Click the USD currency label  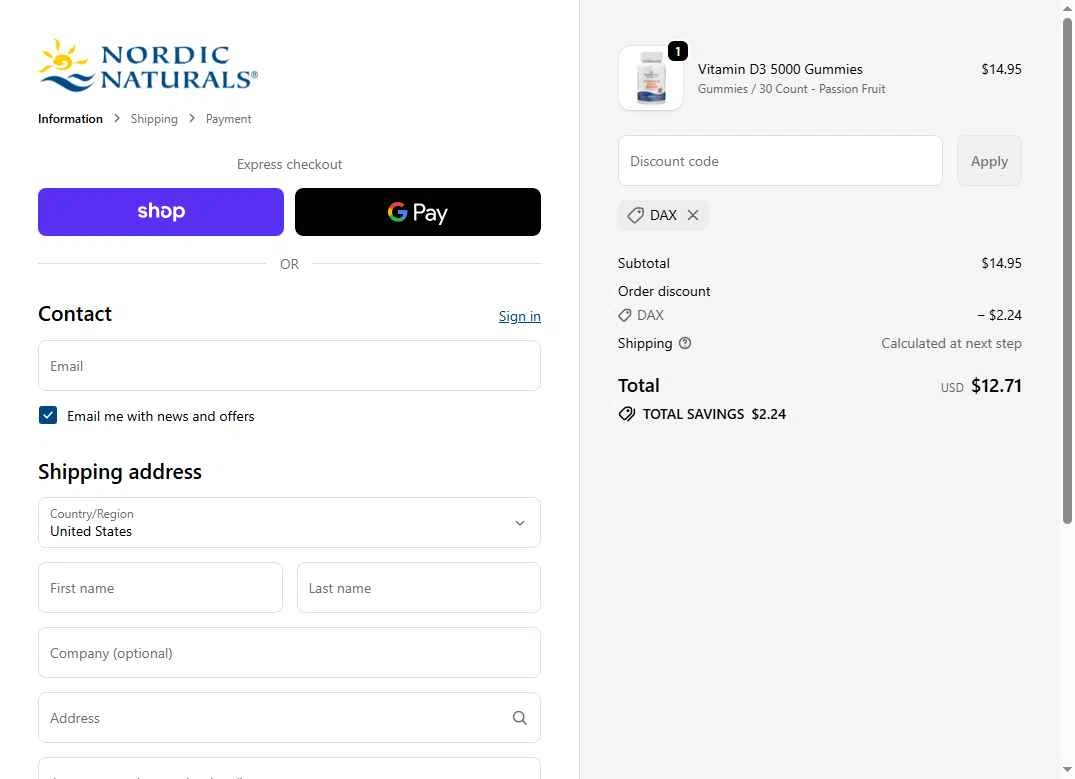tap(952, 387)
